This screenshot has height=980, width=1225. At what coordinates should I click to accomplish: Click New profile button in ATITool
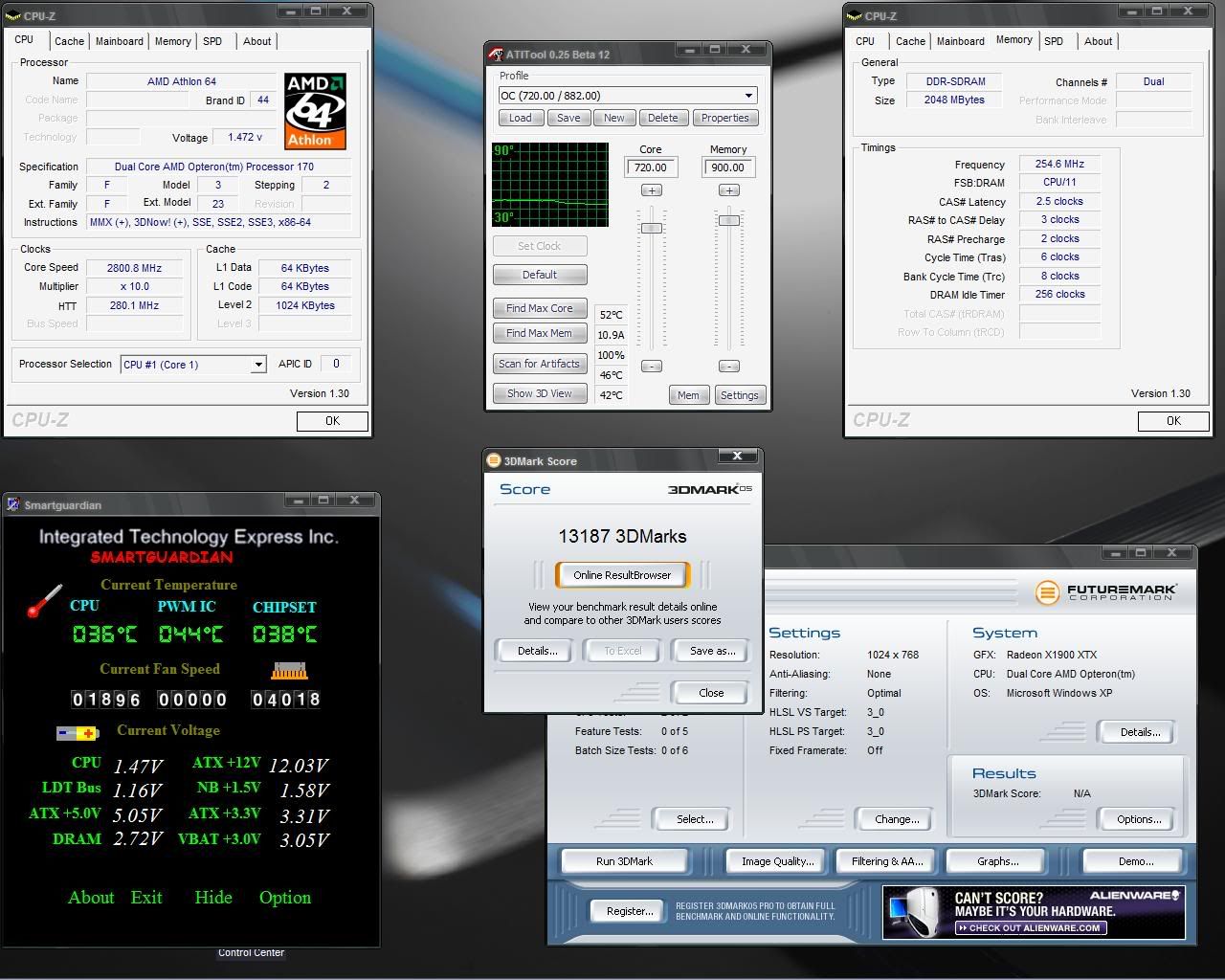pyautogui.click(x=614, y=118)
